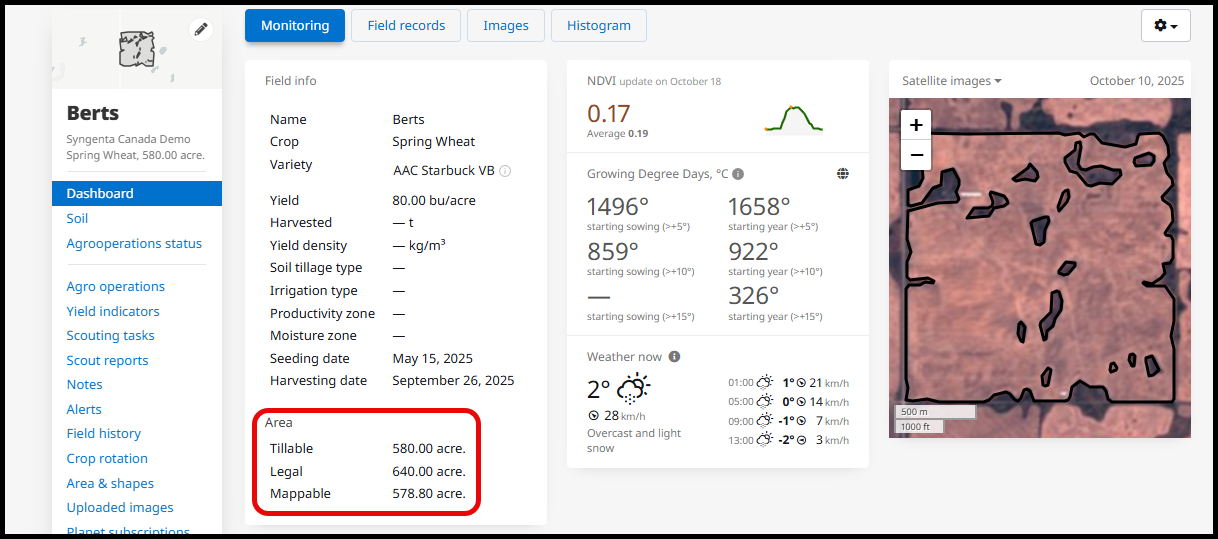Click the pencil edit field icon
The image size is (1218, 539).
201,29
